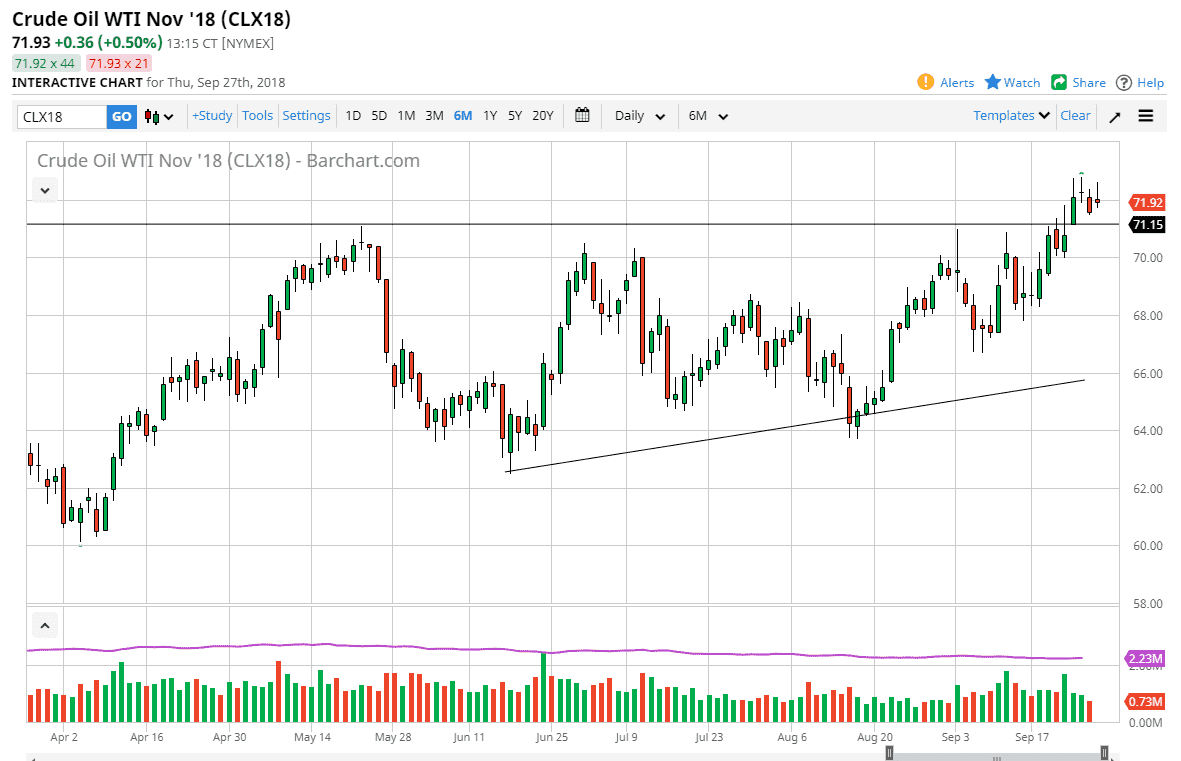Select the 1Y time range
The width and height of the screenshot is (1181, 761).
[490, 116]
